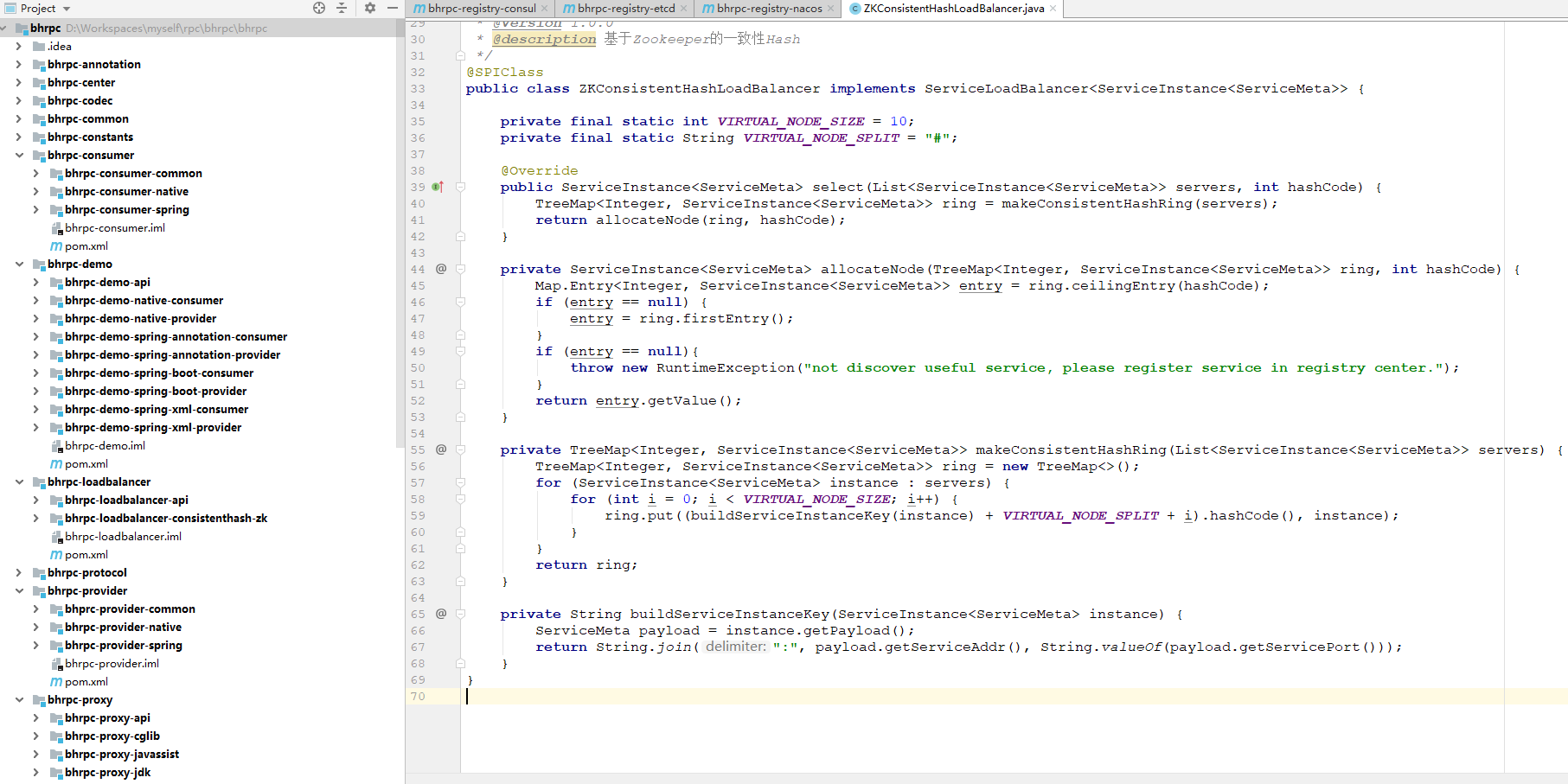Switch to the bhrpc-registry-consul tab
The height and width of the screenshot is (784, 1568).
click(482, 9)
